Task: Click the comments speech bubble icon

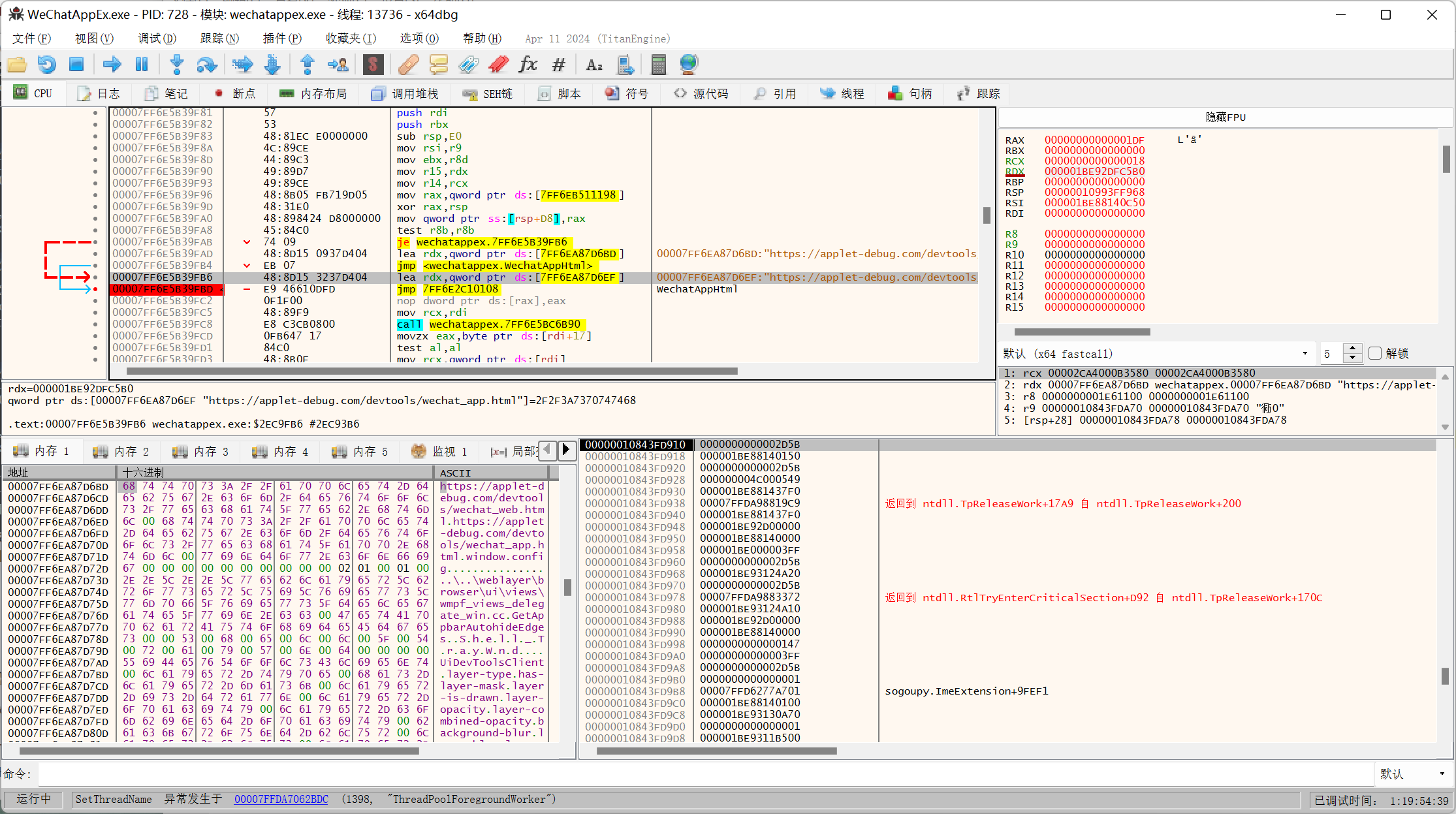Action: point(439,65)
